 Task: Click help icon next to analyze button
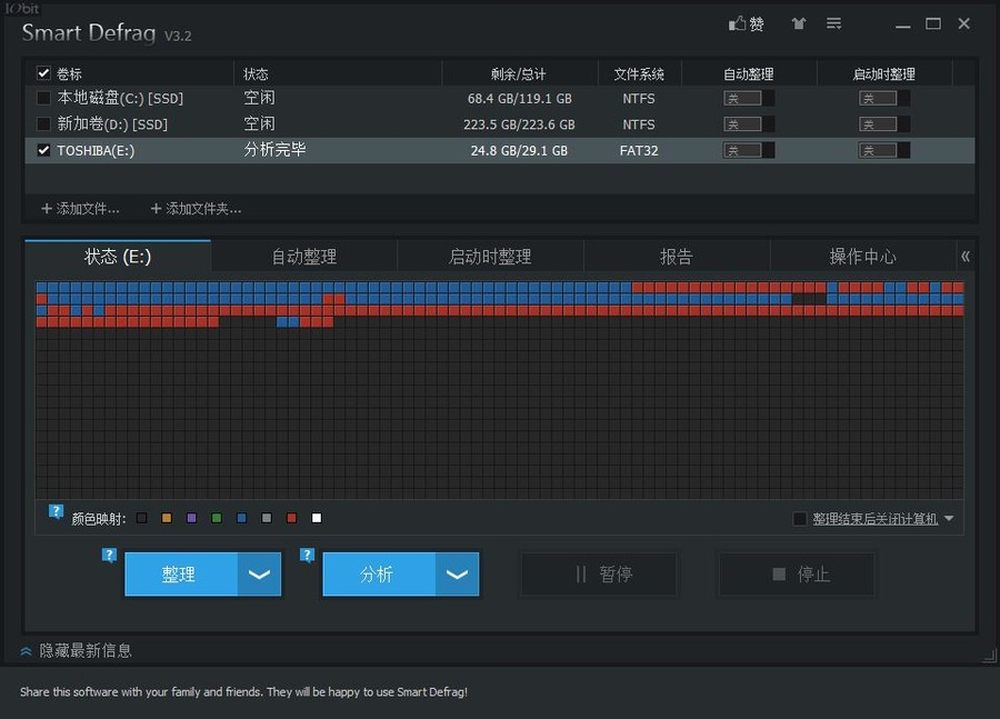pyautogui.click(x=307, y=555)
